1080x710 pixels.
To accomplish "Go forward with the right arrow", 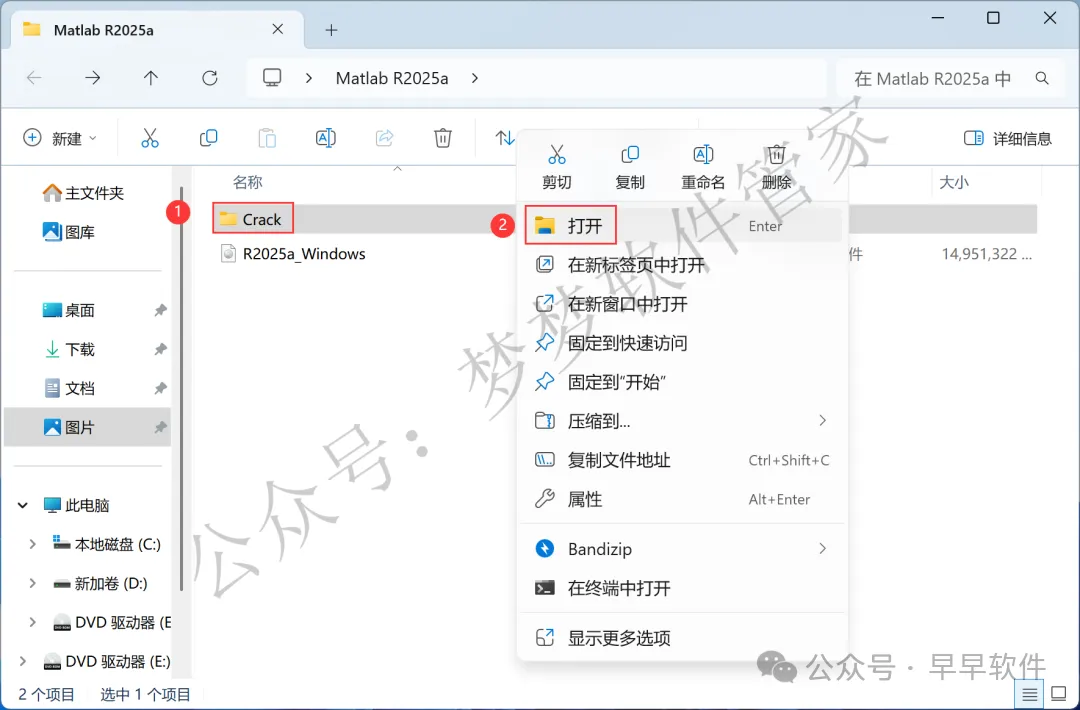I will pos(92,78).
